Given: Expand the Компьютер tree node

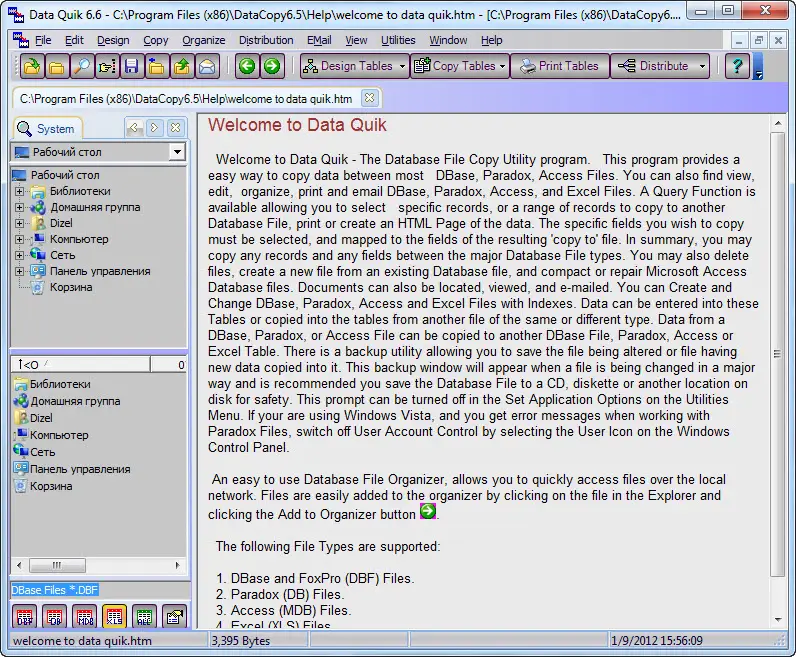Looking at the screenshot, I should pyautogui.click(x=19, y=239).
